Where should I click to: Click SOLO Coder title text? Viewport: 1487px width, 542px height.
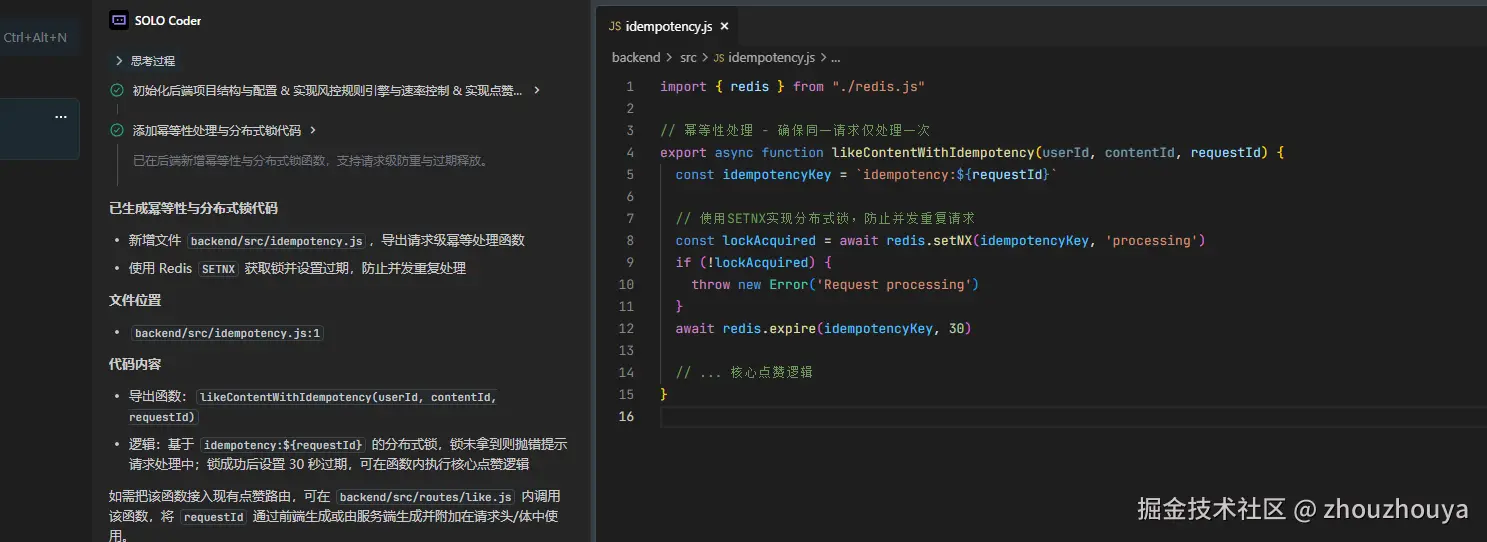click(168, 20)
